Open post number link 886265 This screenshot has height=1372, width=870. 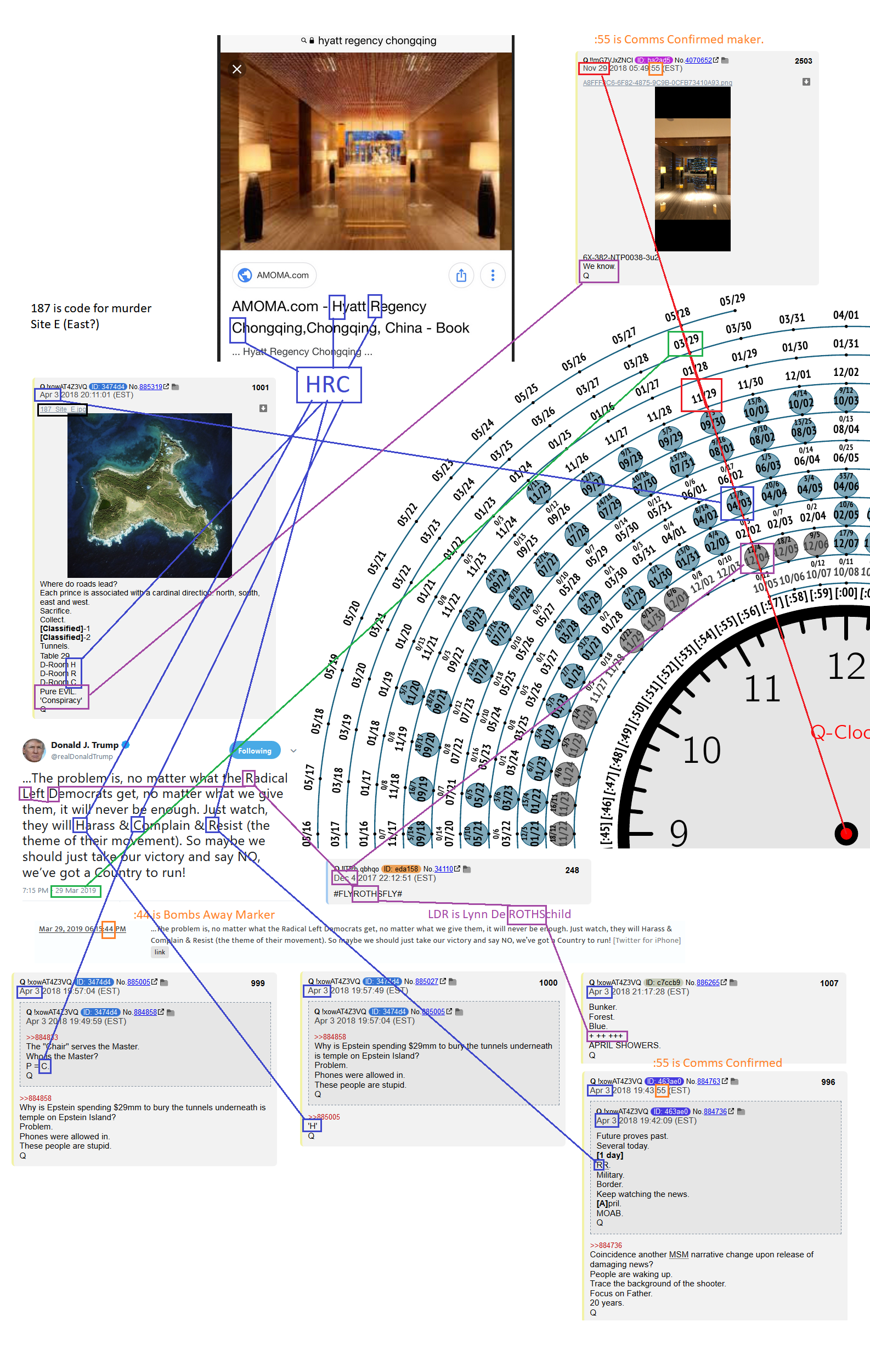[708, 983]
